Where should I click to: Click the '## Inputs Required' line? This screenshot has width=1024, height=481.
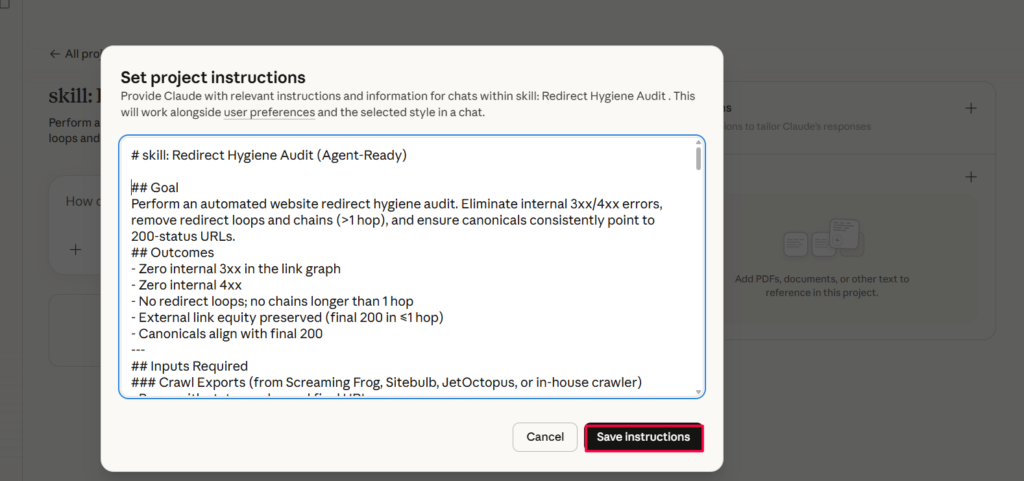[189, 366]
